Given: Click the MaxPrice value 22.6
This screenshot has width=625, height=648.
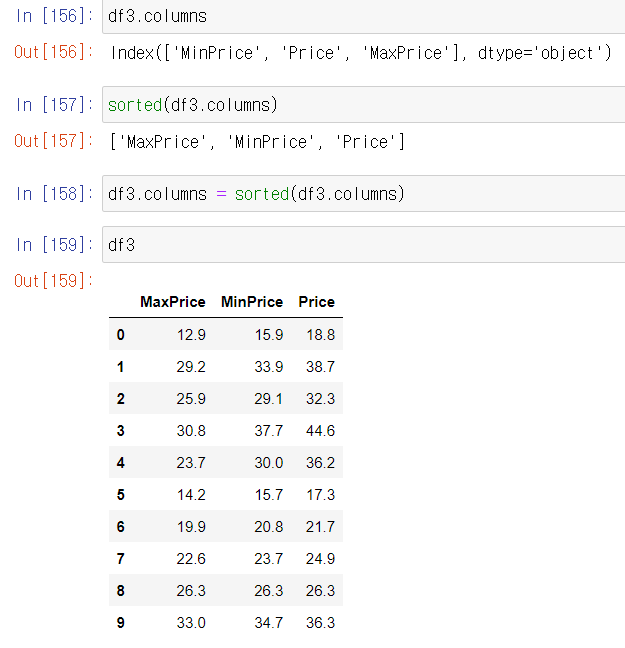Looking at the screenshot, I should [191, 559].
